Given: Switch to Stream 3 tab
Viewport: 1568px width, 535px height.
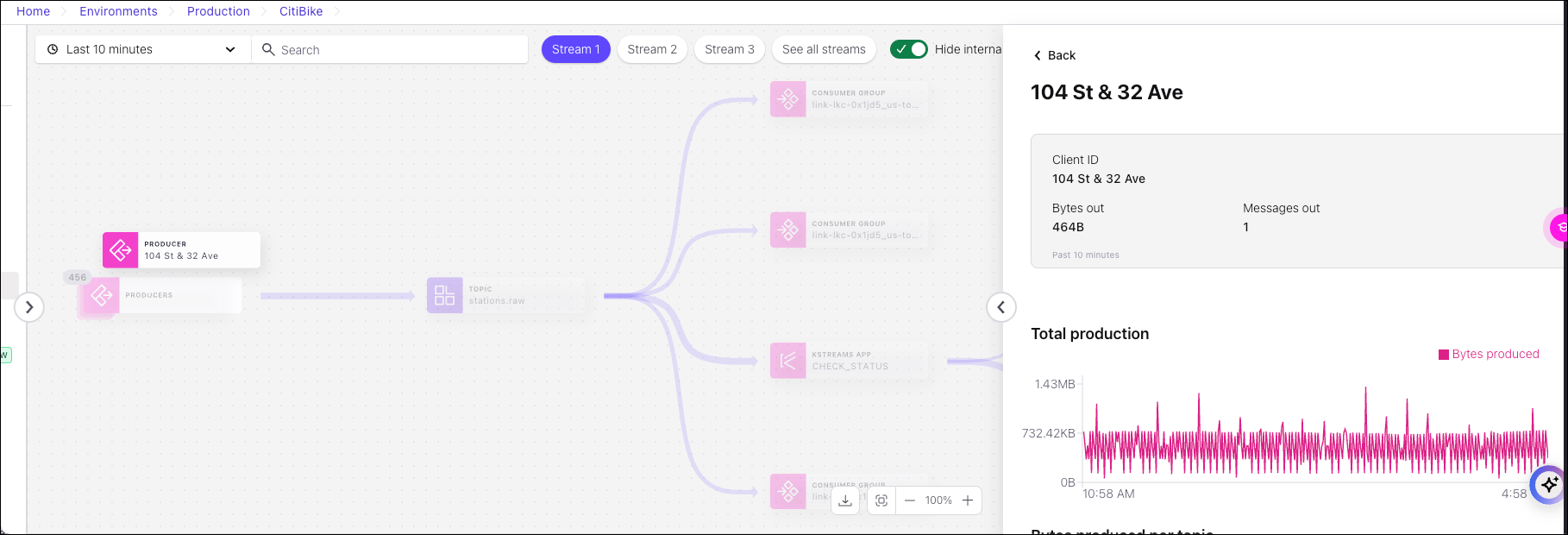Looking at the screenshot, I should coord(729,49).
